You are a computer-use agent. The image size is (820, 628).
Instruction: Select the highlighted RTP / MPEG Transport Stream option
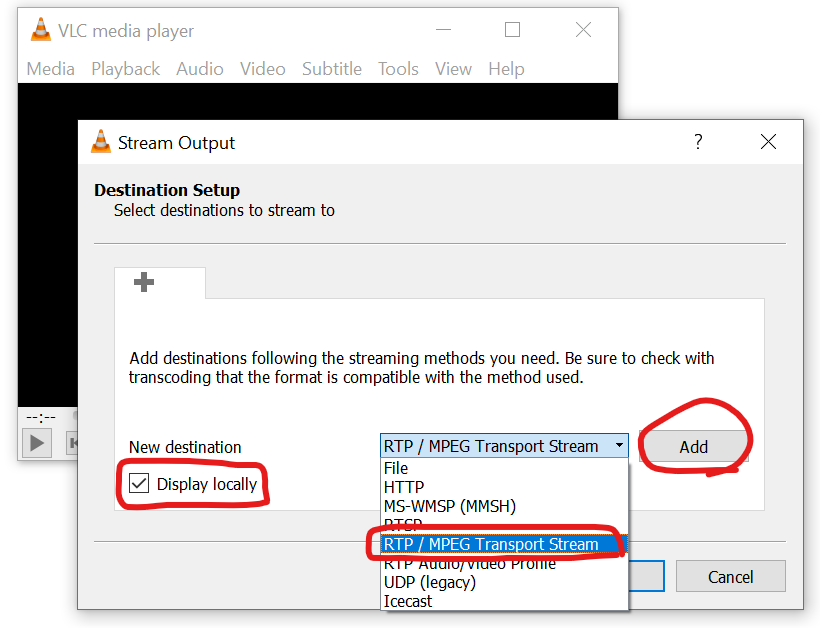tap(504, 544)
